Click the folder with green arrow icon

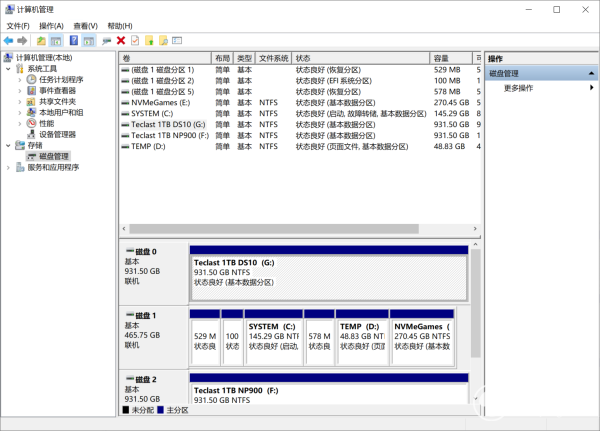[x=149, y=41]
